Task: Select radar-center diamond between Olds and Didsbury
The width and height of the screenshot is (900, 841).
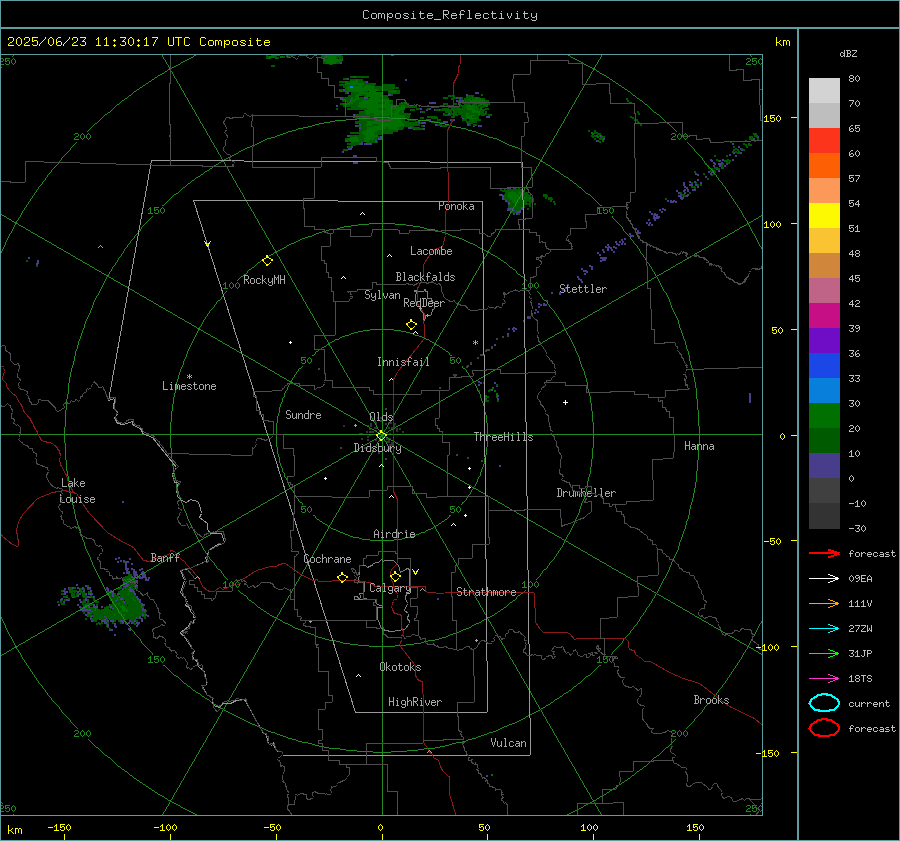Action: point(381,436)
